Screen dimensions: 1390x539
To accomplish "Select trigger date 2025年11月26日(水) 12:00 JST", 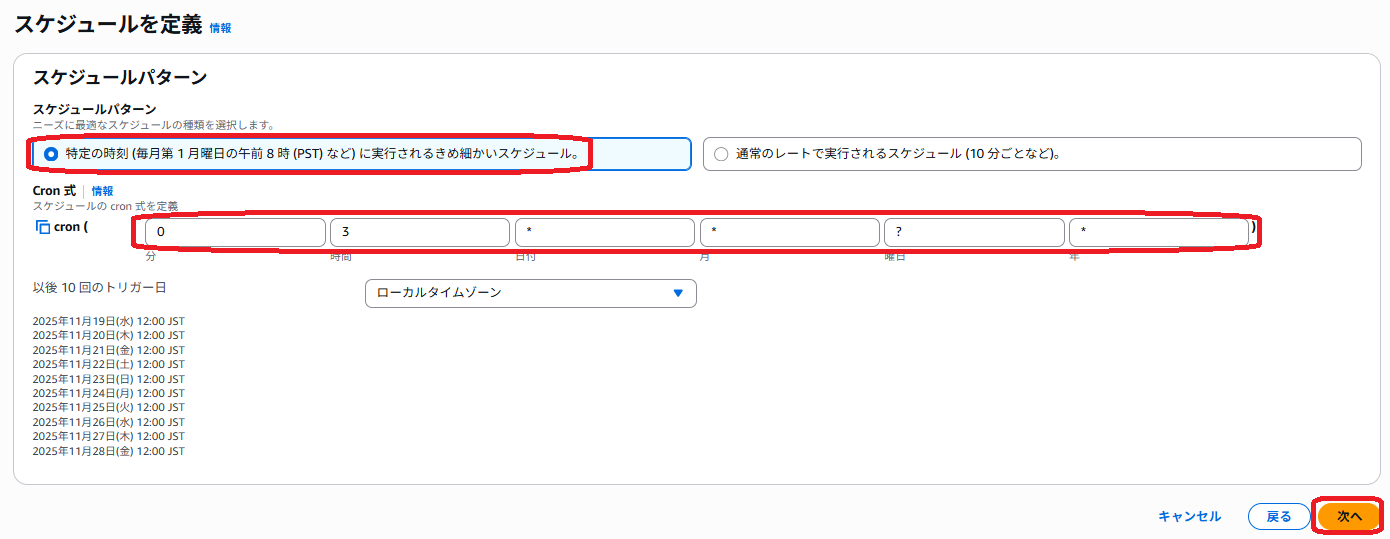I will (108, 422).
